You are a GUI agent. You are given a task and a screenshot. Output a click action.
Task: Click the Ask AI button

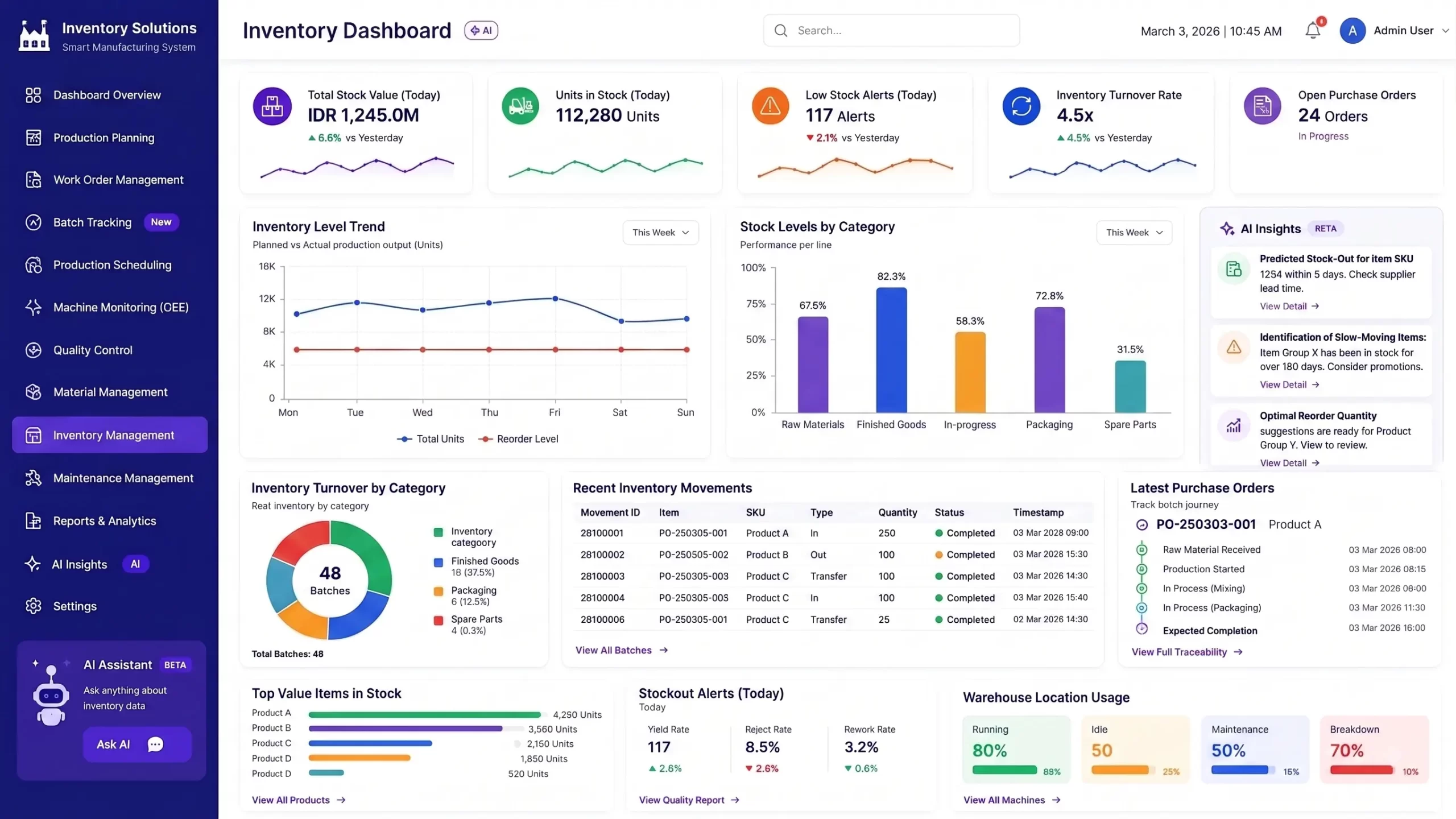coord(137,744)
